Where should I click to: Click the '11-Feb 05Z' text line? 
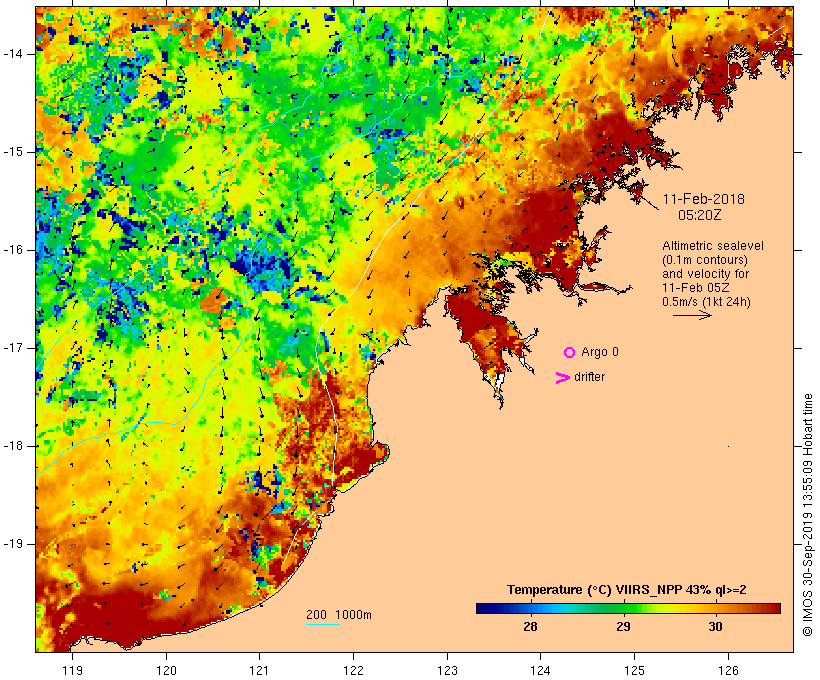tap(696, 288)
